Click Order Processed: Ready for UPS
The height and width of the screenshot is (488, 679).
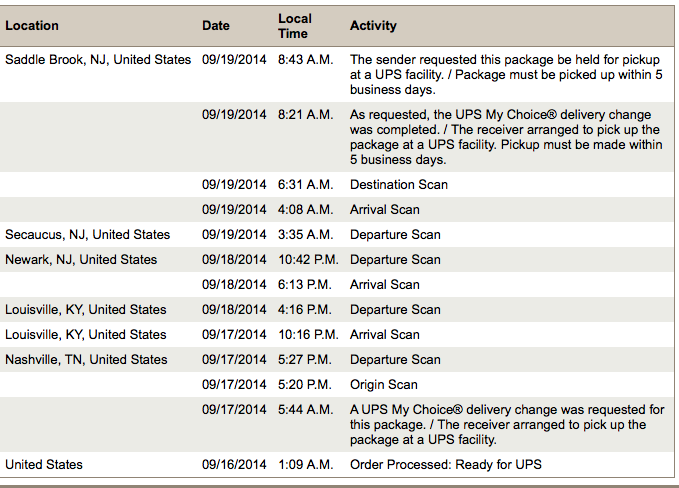click(x=446, y=465)
